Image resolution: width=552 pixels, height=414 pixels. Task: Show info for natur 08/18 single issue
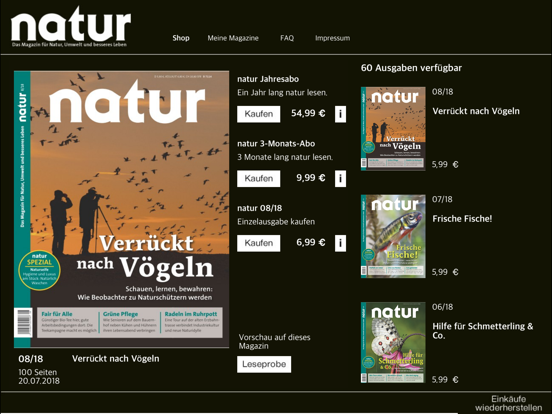tap(340, 243)
